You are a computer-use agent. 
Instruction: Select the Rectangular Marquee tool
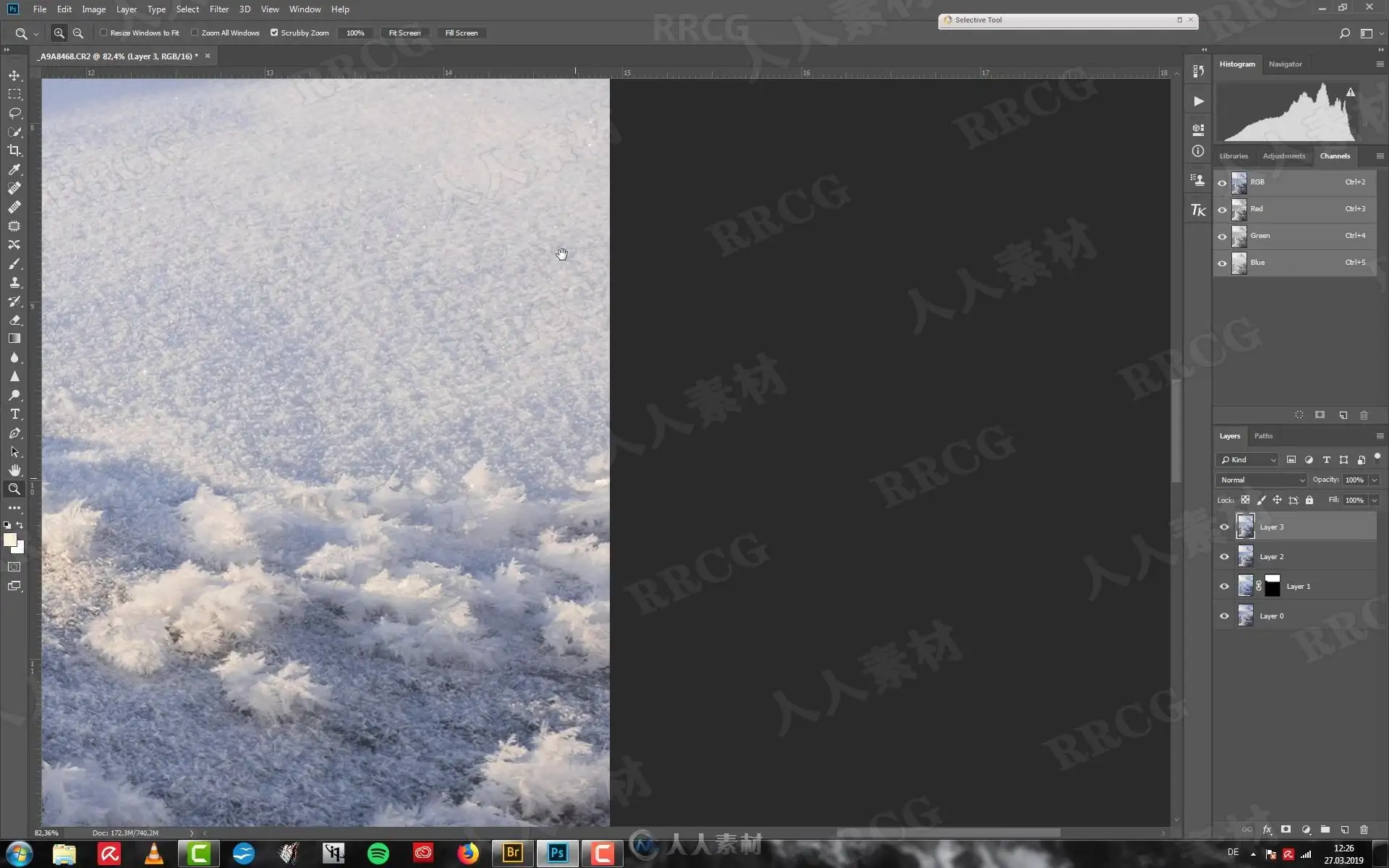[x=14, y=94]
